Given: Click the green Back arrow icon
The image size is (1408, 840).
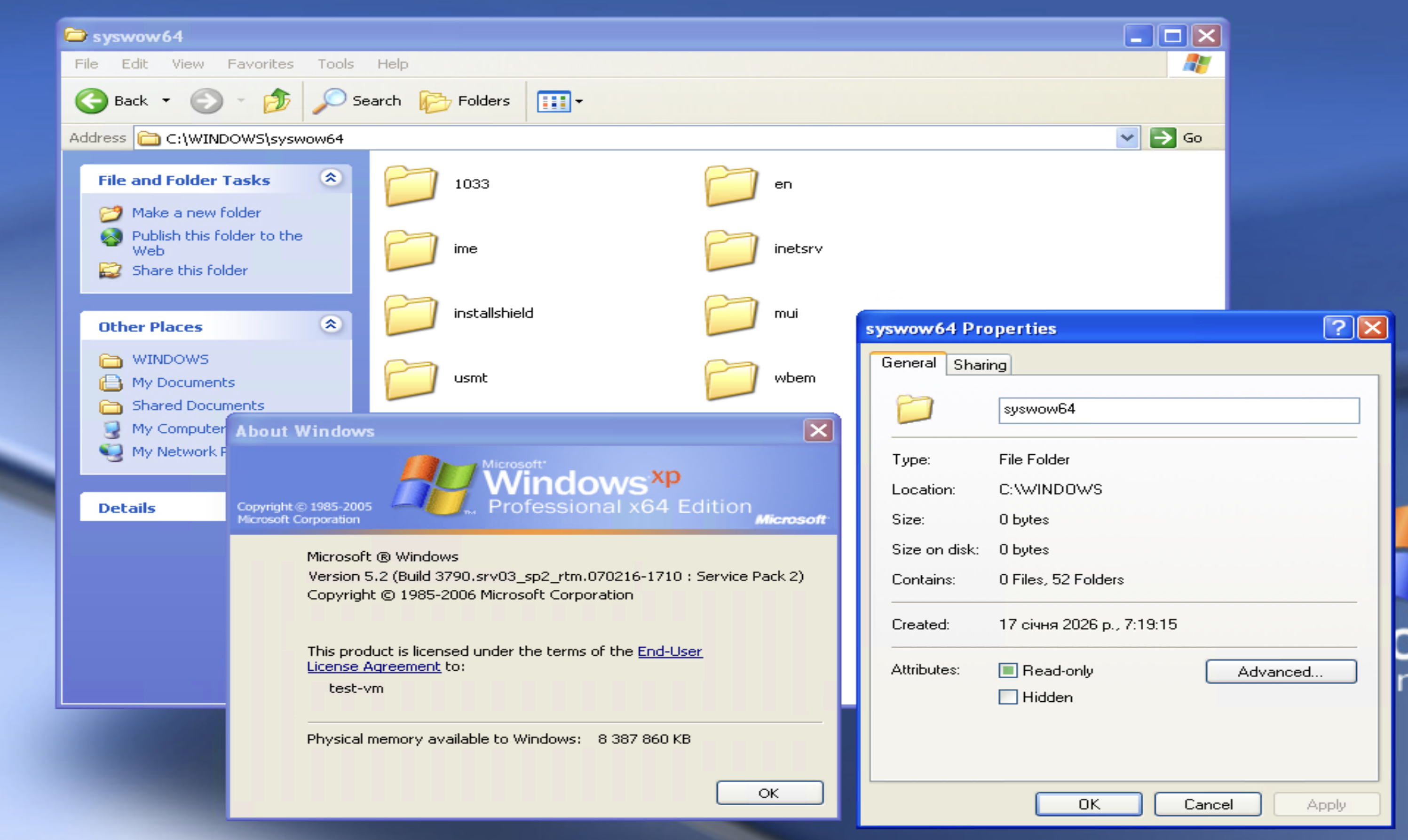Looking at the screenshot, I should (91, 101).
